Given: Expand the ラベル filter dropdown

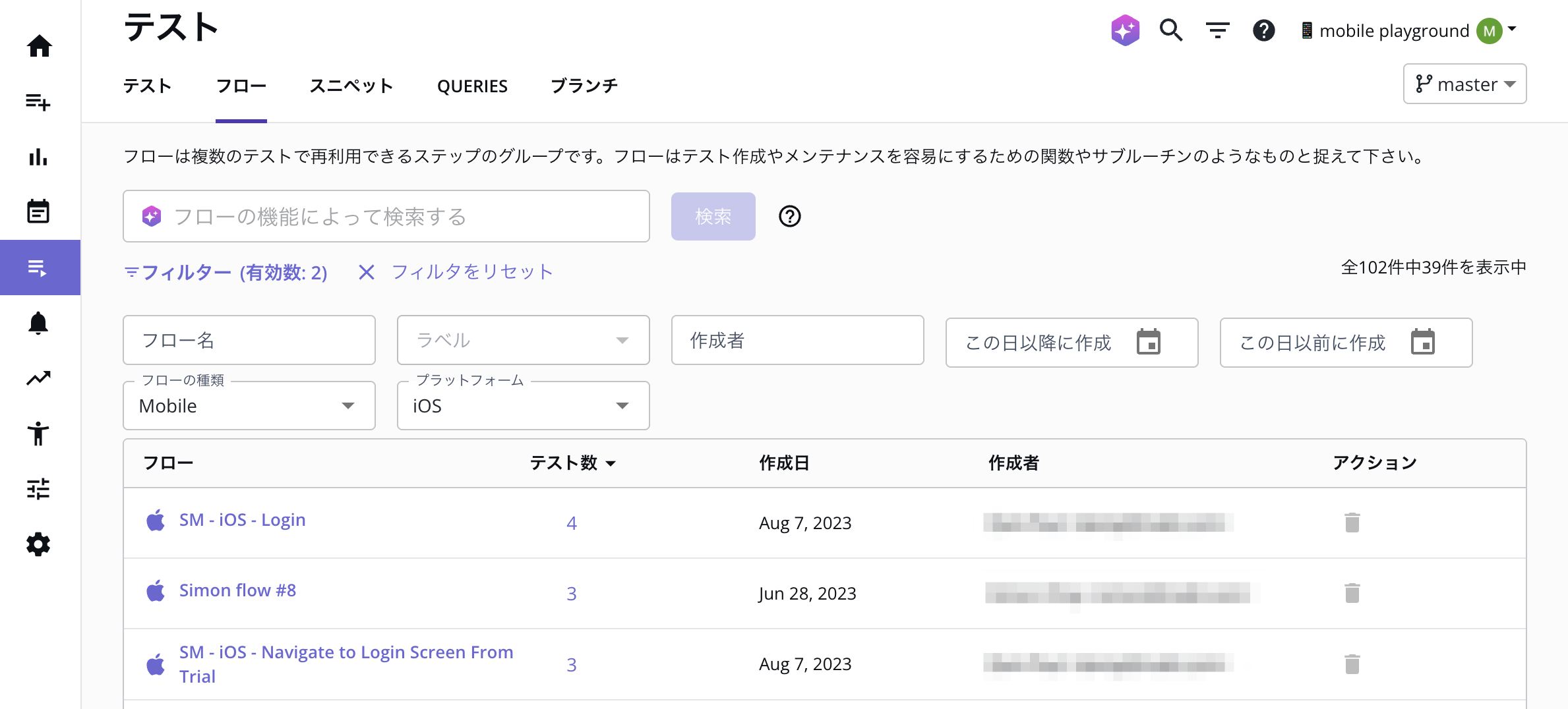Looking at the screenshot, I should (523, 340).
